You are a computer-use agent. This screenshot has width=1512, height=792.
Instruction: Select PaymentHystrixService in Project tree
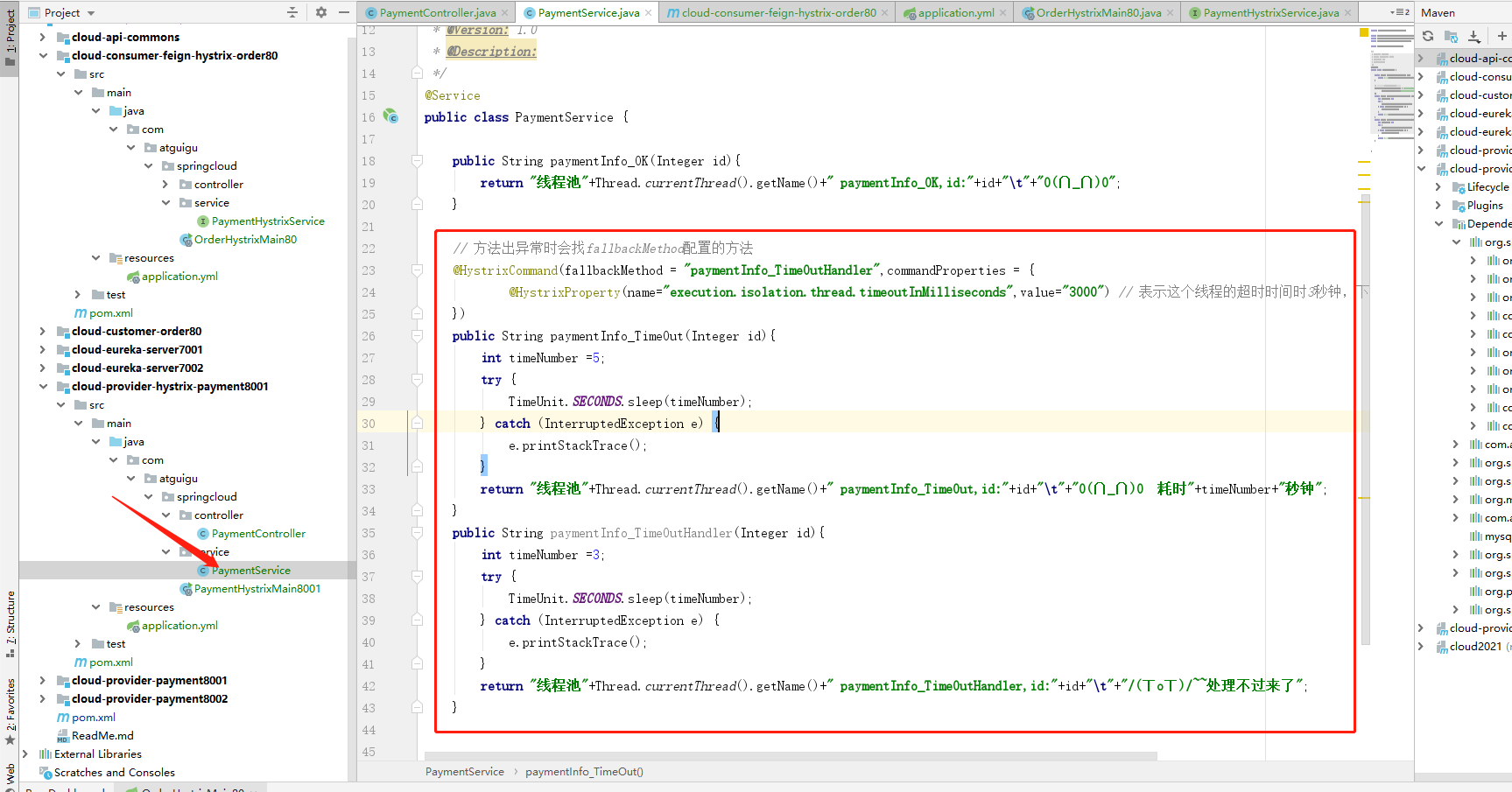tap(268, 221)
